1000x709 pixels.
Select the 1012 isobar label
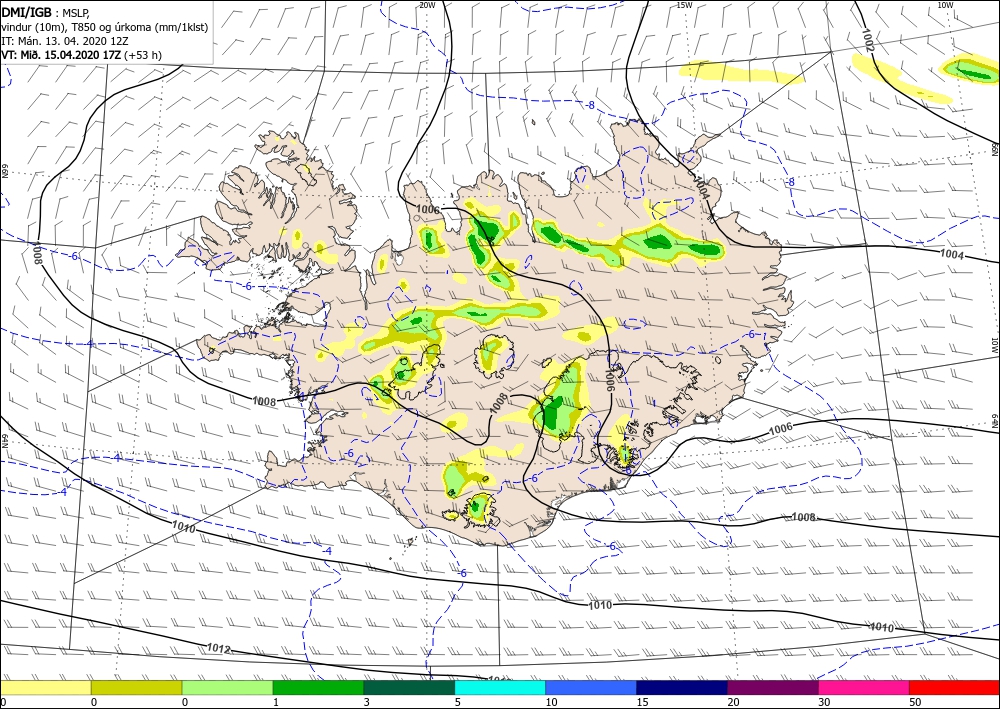[218, 648]
